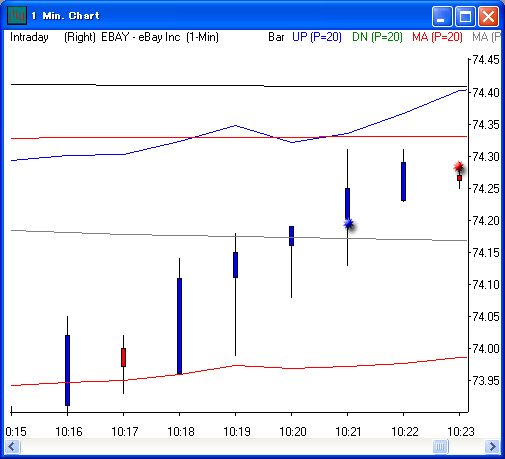505x459 pixels.
Task: Click the horizontal scrollbar thumb
Action: point(440,446)
